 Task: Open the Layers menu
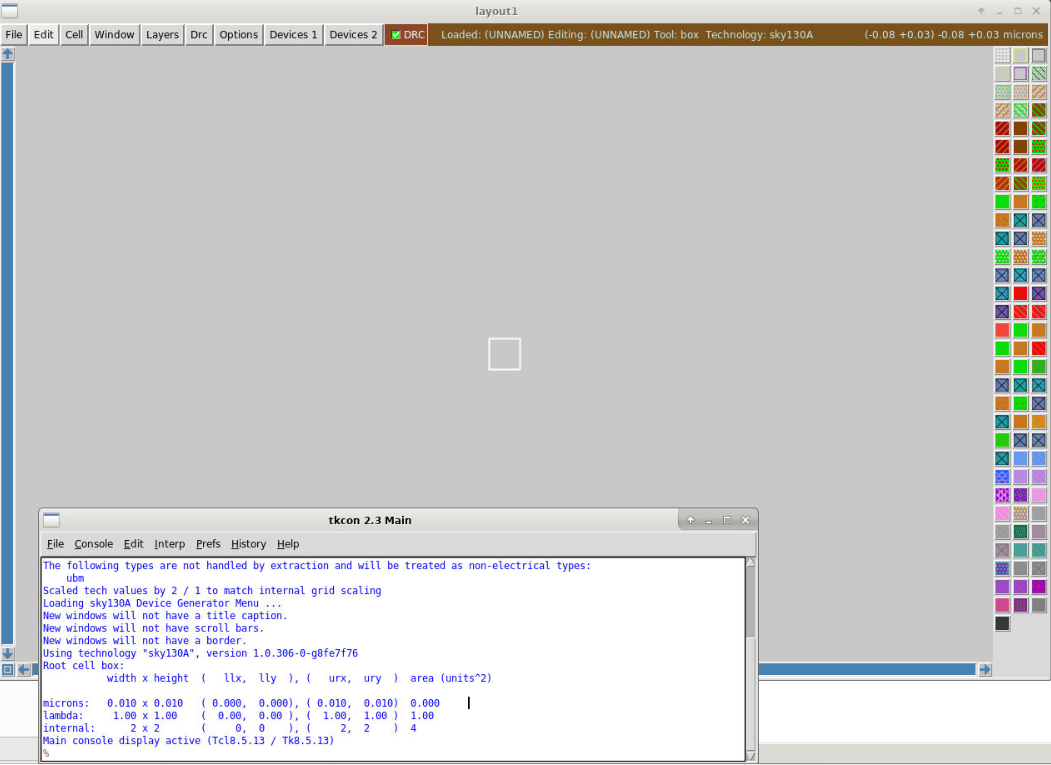coord(162,34)
